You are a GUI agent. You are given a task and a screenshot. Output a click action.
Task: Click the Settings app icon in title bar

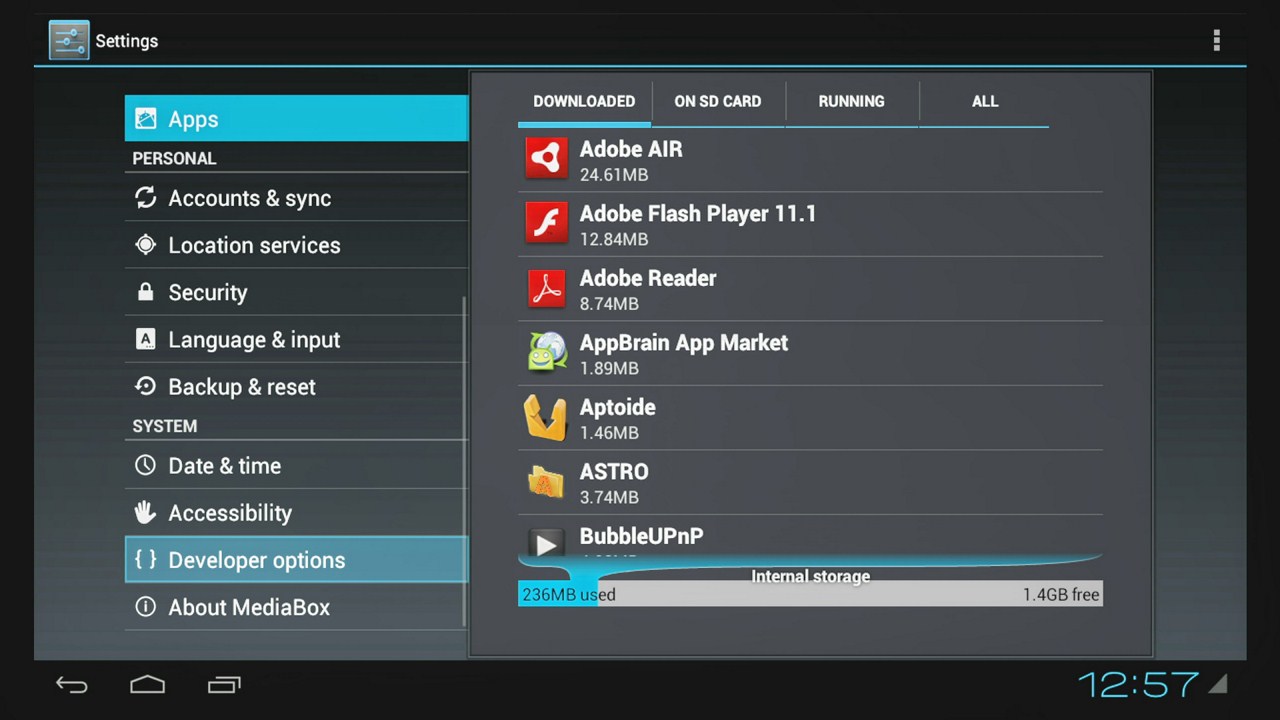[69, 40]
